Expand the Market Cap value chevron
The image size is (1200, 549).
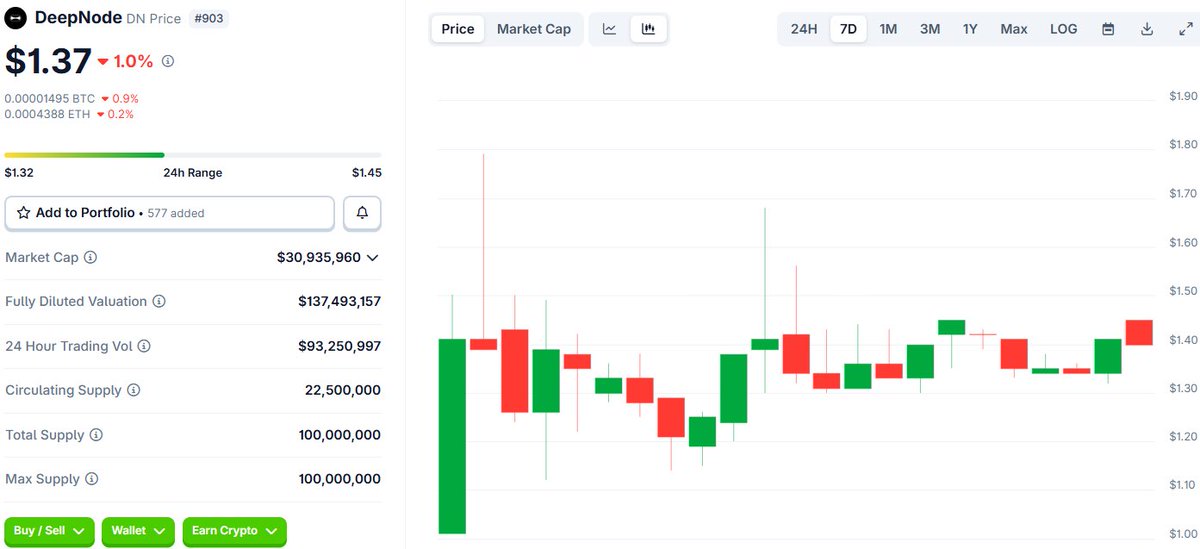click(x=373, y=258)
